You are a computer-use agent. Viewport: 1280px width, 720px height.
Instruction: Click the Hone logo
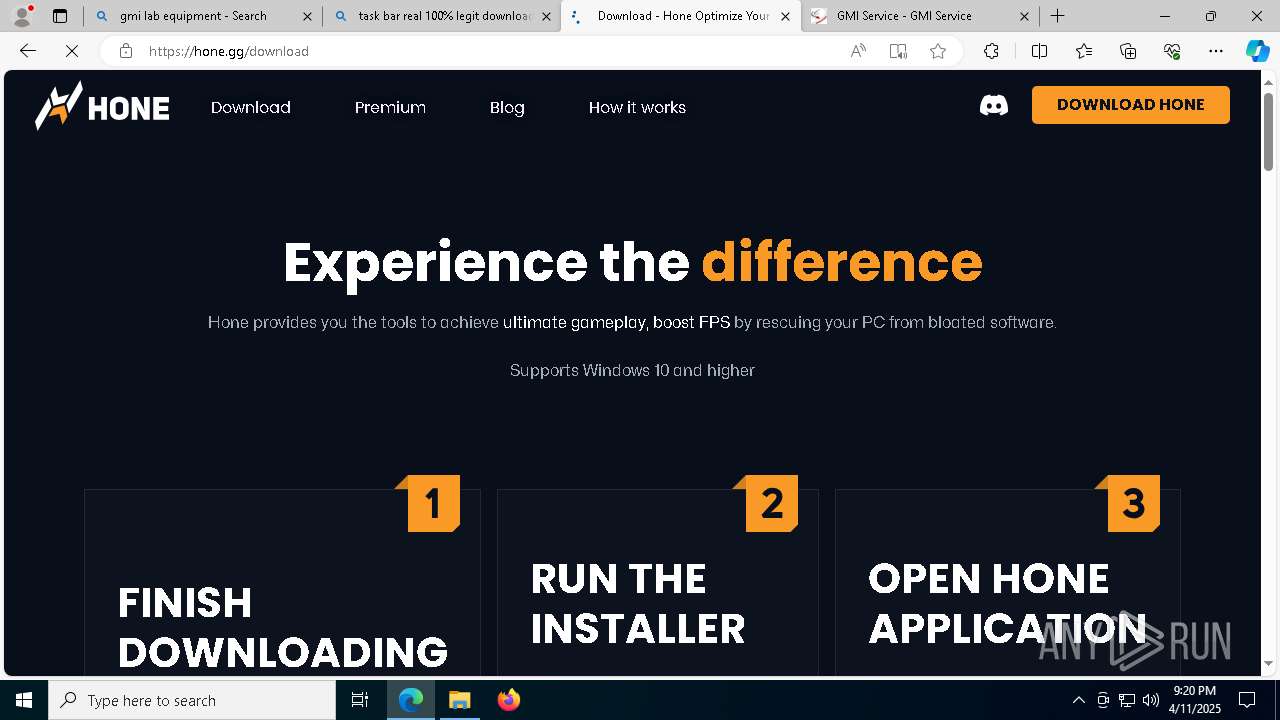pos(102,106)
